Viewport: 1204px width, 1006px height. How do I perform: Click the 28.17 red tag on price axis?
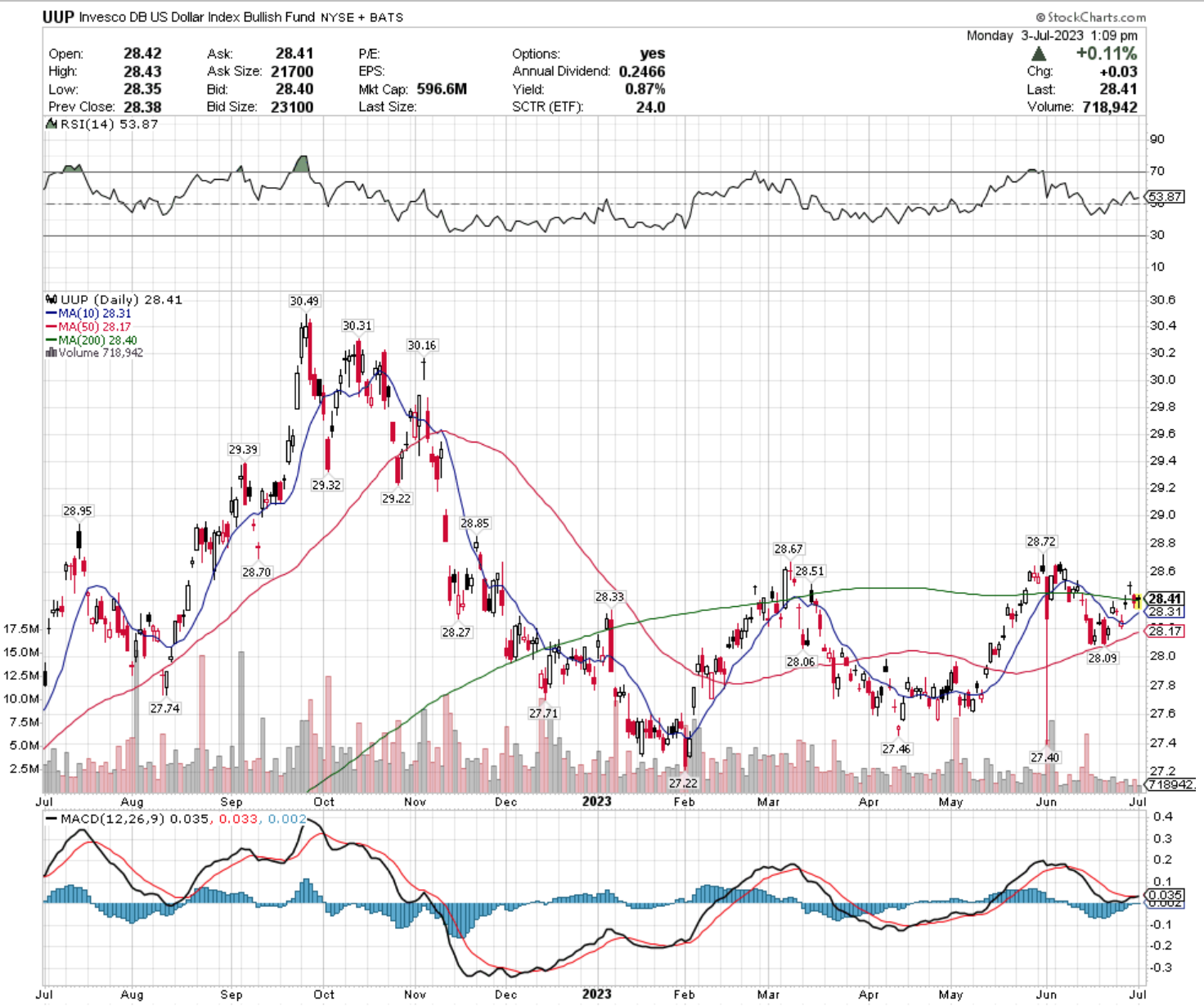click(x=1166, y=631)
